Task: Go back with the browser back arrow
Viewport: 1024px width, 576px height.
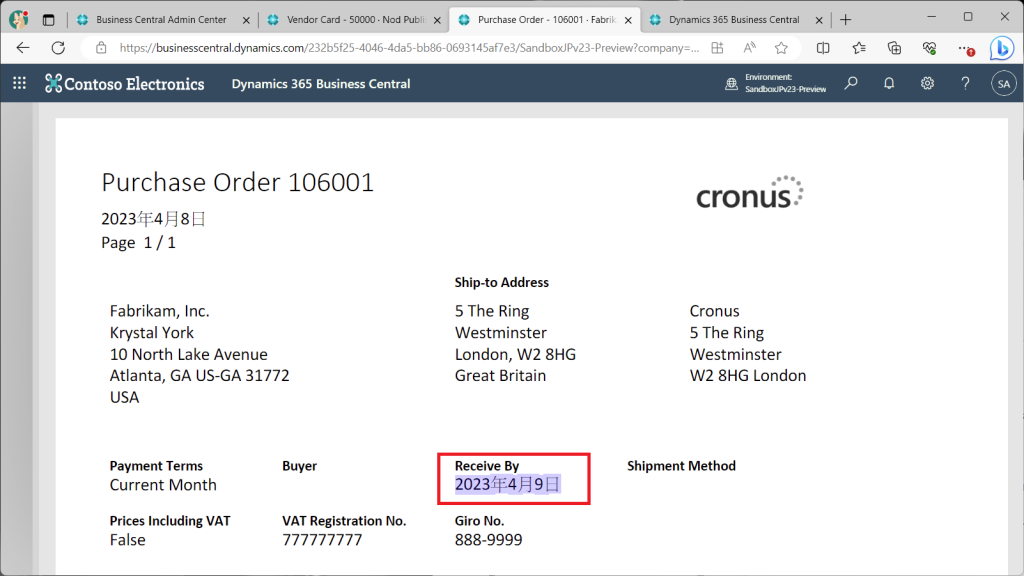Action: click(x=23, y=48)
